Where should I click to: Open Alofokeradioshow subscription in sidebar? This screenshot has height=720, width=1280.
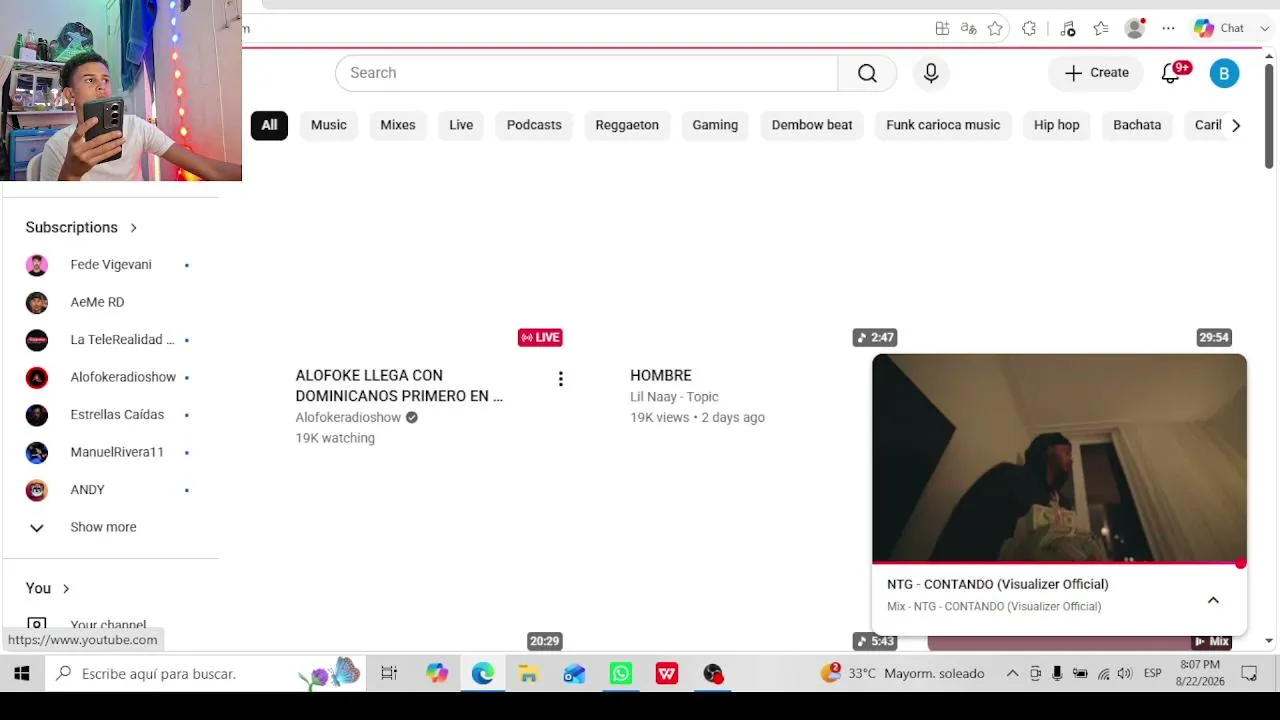[x=108, y=377]
